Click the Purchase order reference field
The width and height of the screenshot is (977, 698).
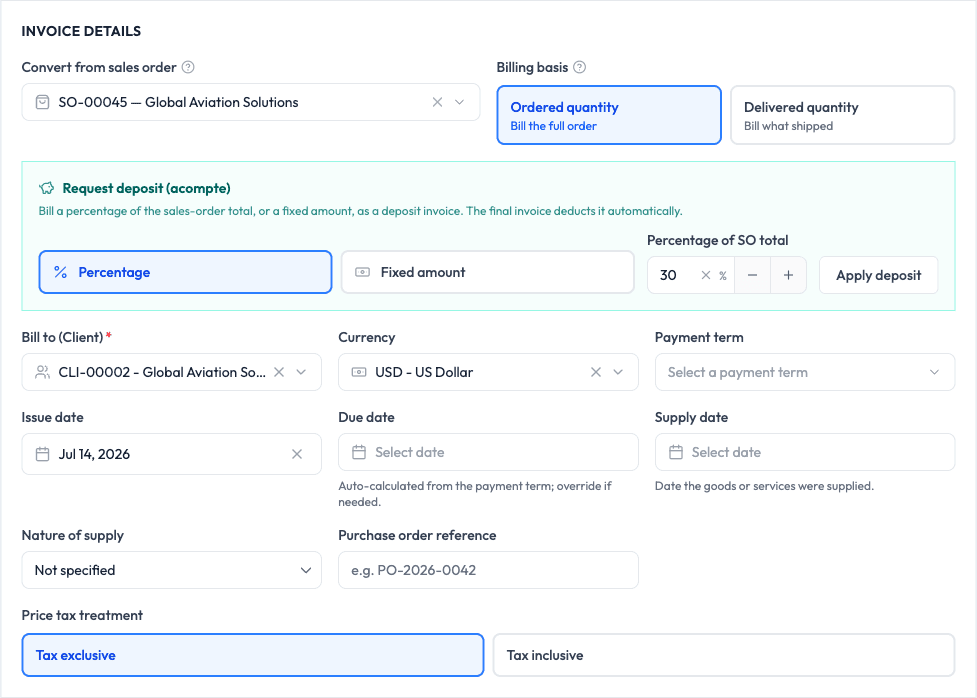[488, 570]
